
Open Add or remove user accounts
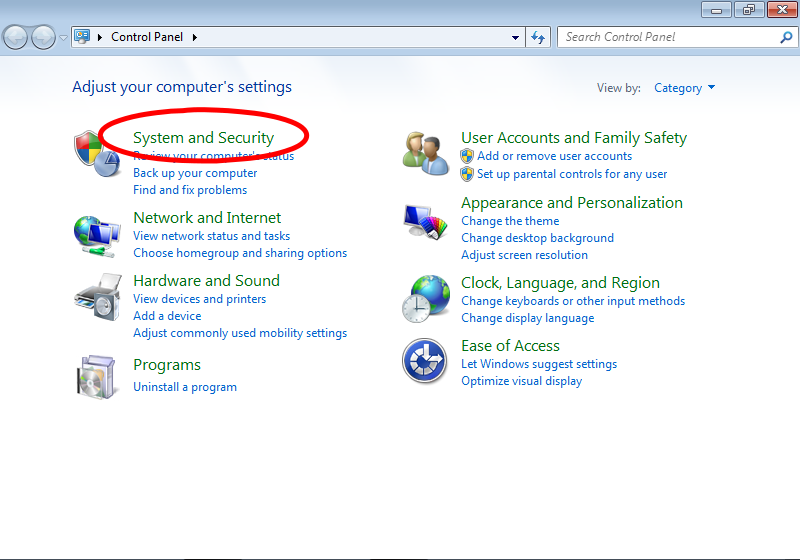[554, 156]
